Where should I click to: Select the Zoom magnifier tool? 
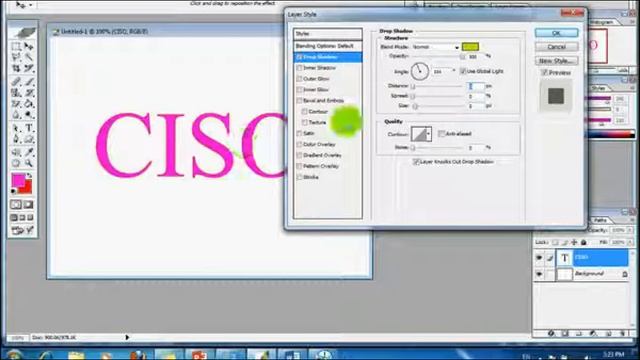coord(29,163)
